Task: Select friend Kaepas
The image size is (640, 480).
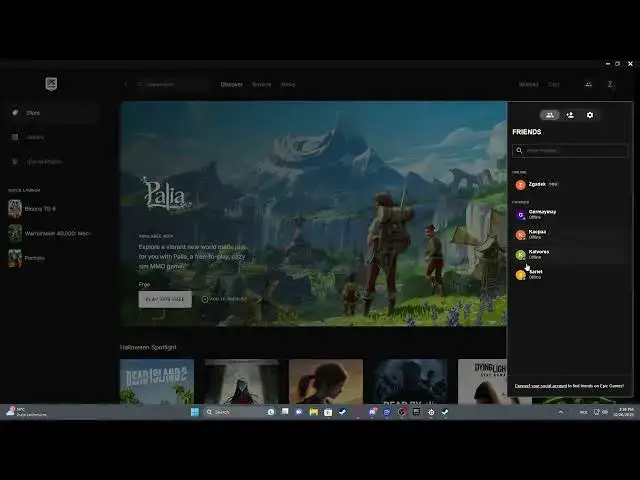Action: point(570,234)
